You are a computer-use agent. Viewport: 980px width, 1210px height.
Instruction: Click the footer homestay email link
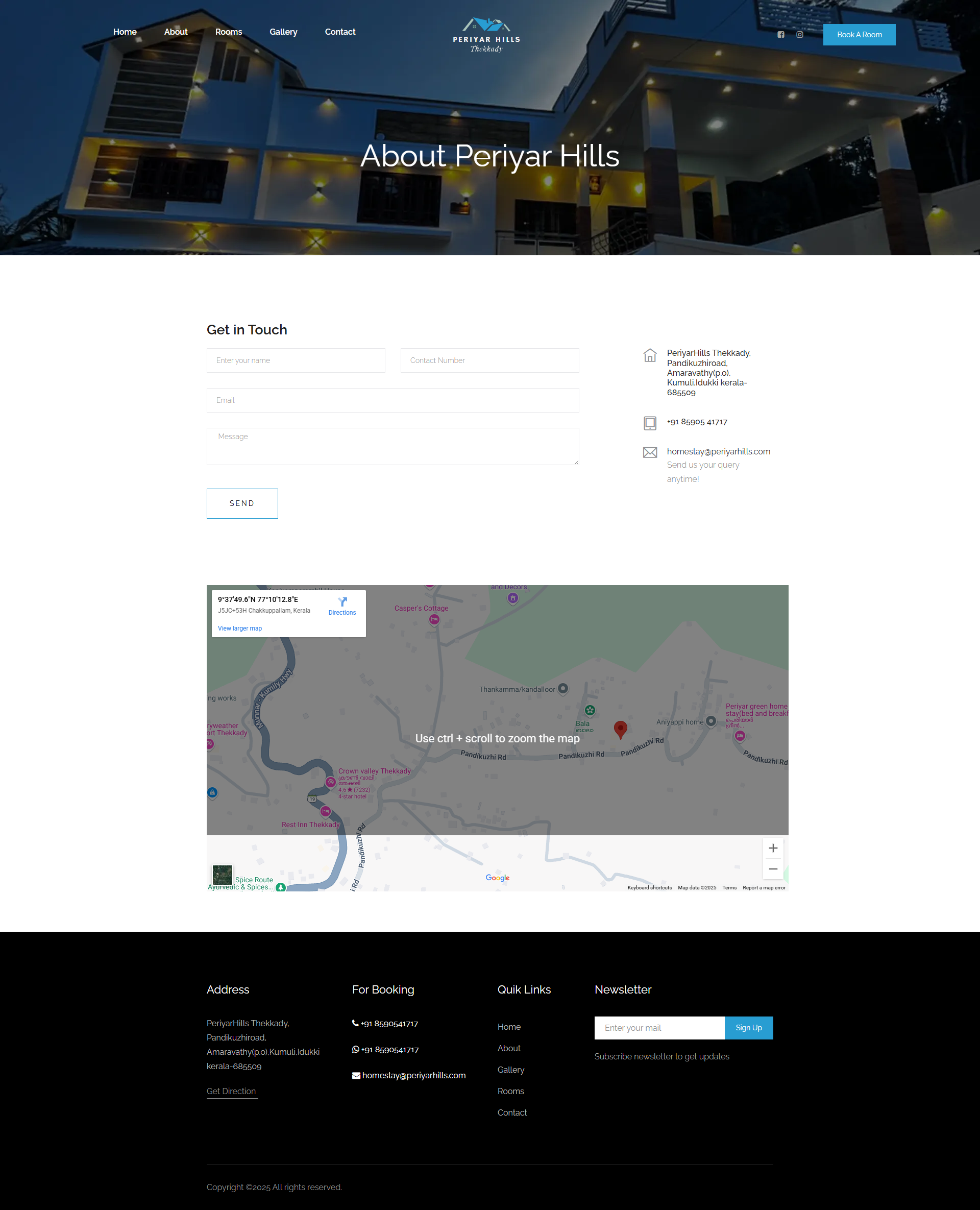(x=413, y=1075)
